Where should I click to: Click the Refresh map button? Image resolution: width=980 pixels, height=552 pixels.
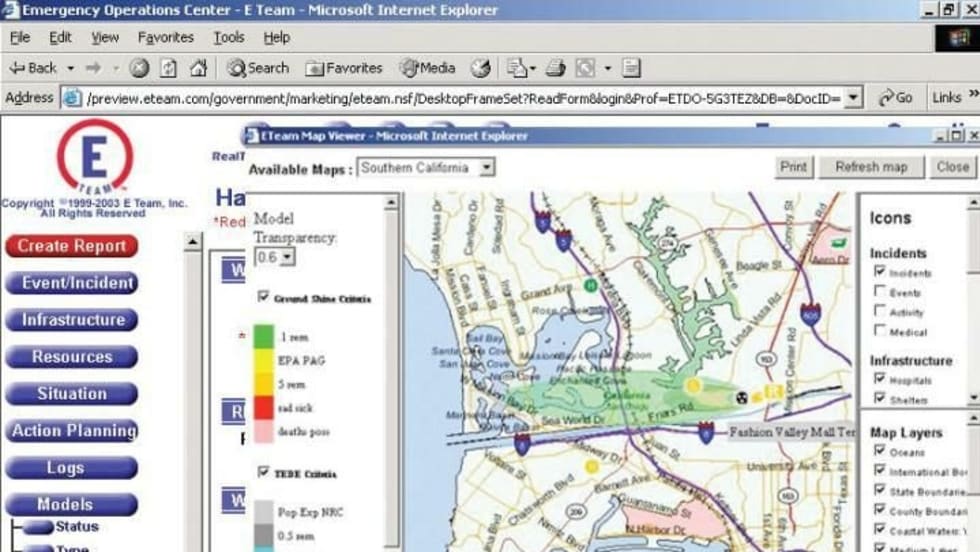[x=871, y=167]
